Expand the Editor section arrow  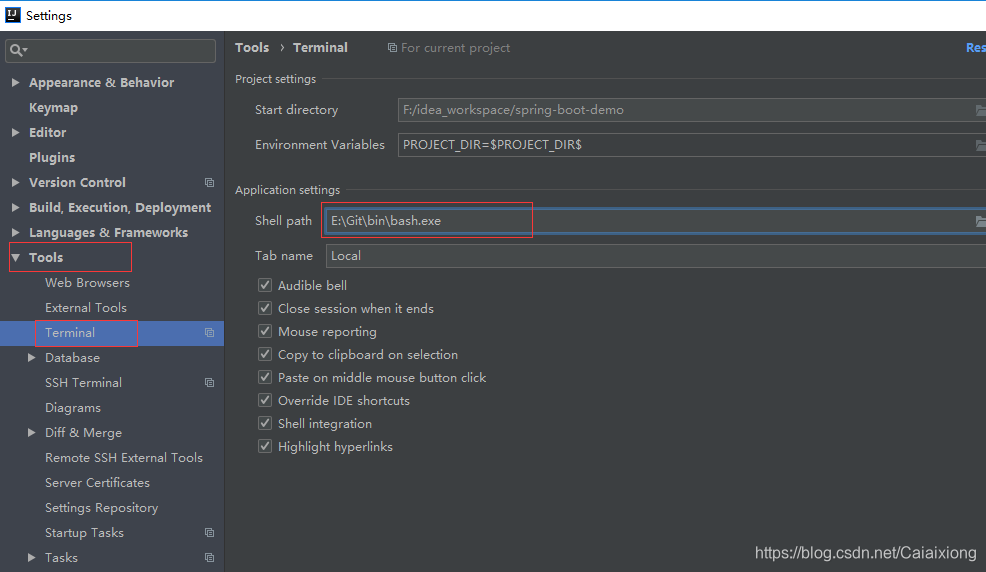click(x=16, y=132)
